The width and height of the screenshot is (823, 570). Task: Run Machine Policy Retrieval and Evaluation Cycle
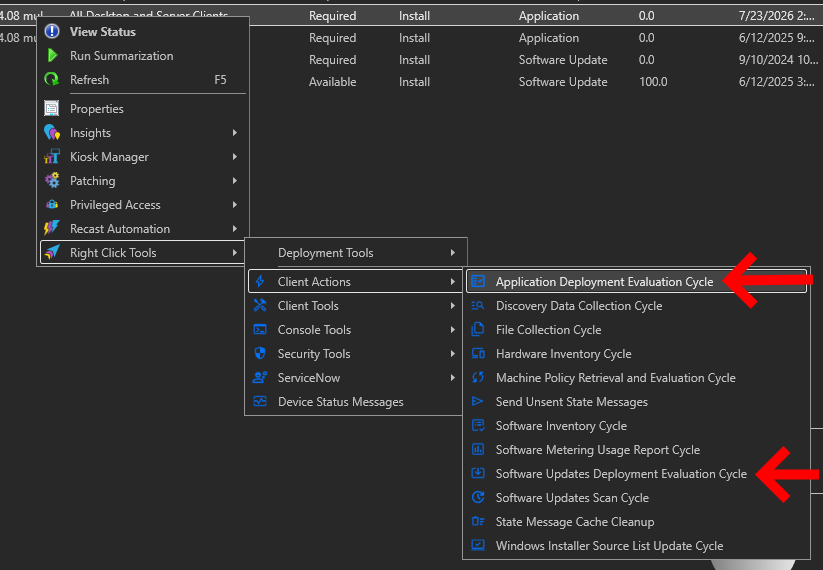pyautogui.click(x=636, y=377)
